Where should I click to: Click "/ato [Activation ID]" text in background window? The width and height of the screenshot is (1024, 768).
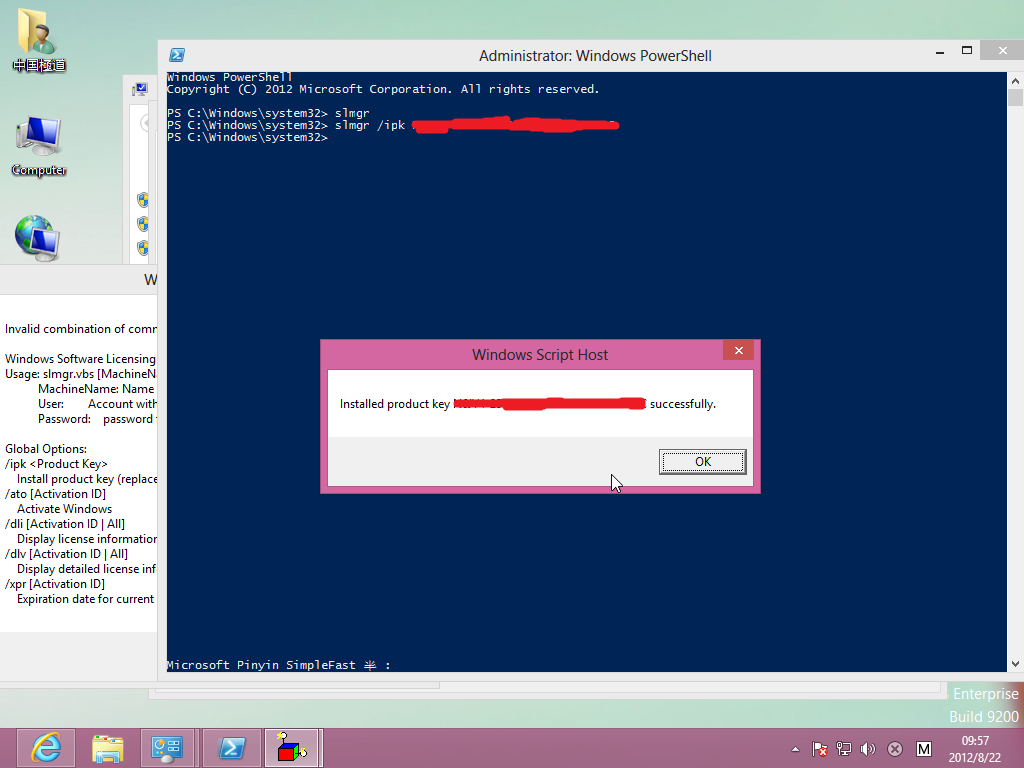(x=56, y=494)
